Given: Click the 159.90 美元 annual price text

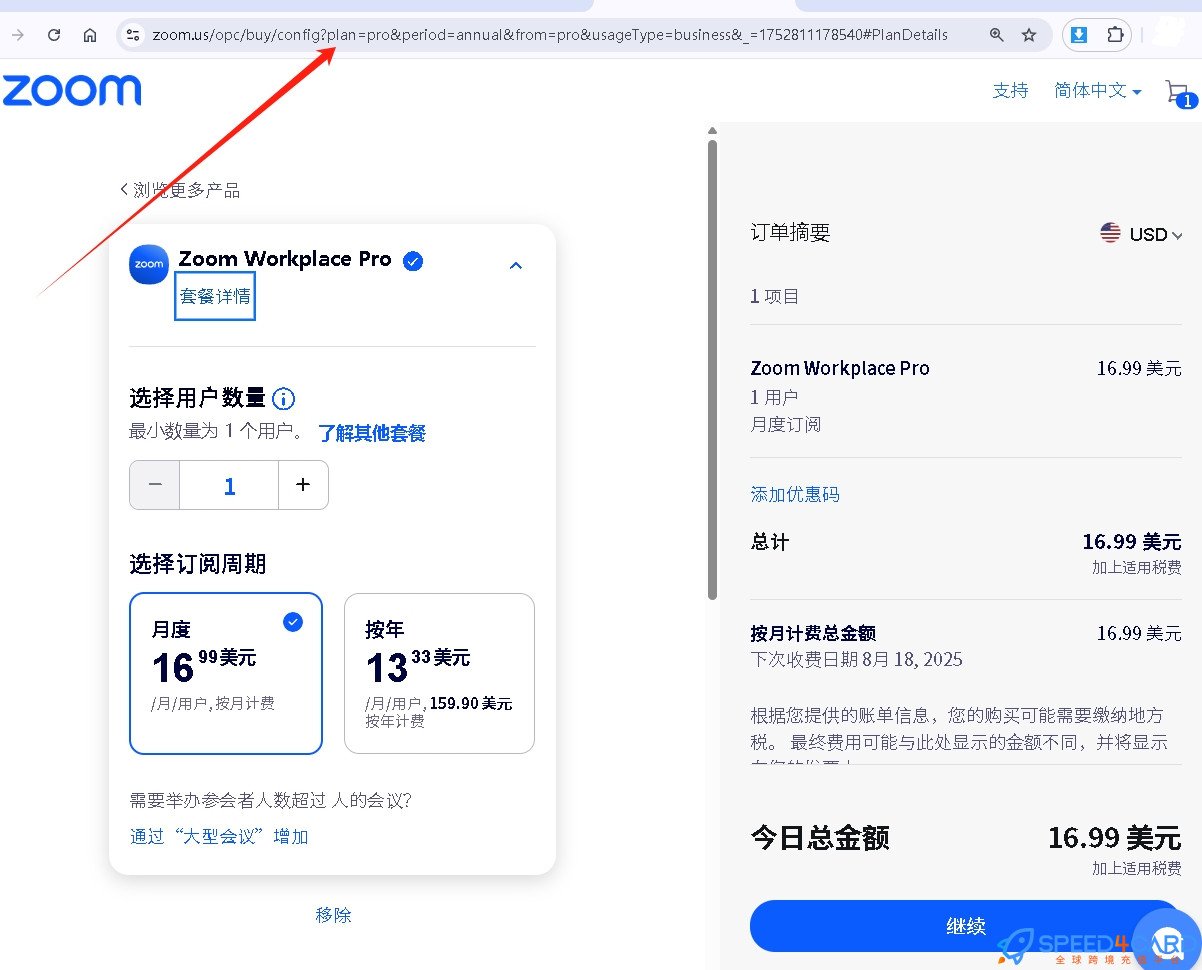Looking at the screenshot, I should 471,704.
